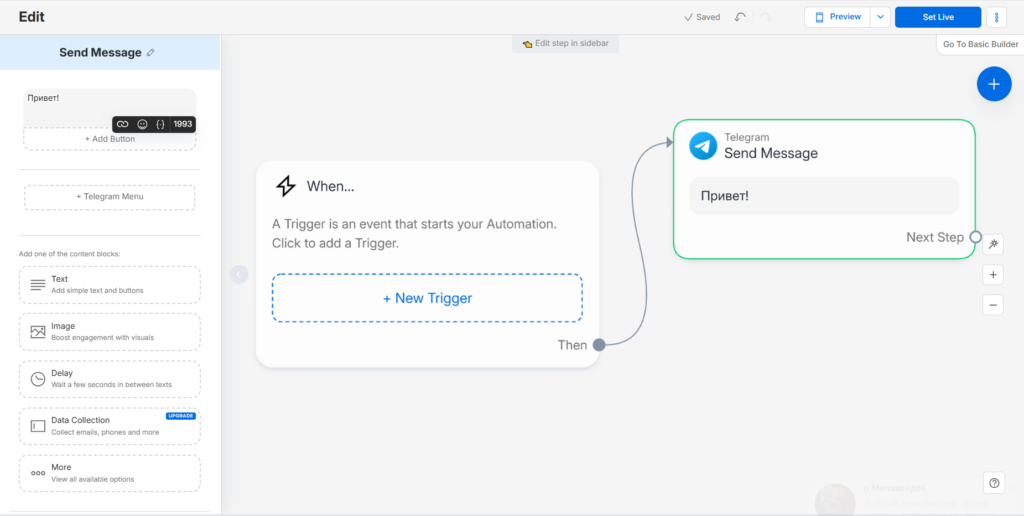Click the Send Message title in Telegram node

[771, 153]
